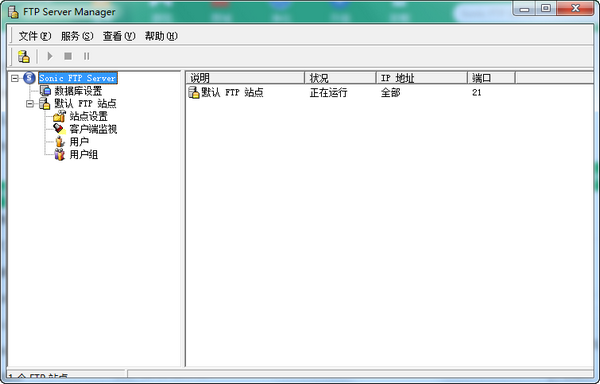Select 默认 FTP 站点 in the tree
The image size is (600, 384).
pos(85,104)
